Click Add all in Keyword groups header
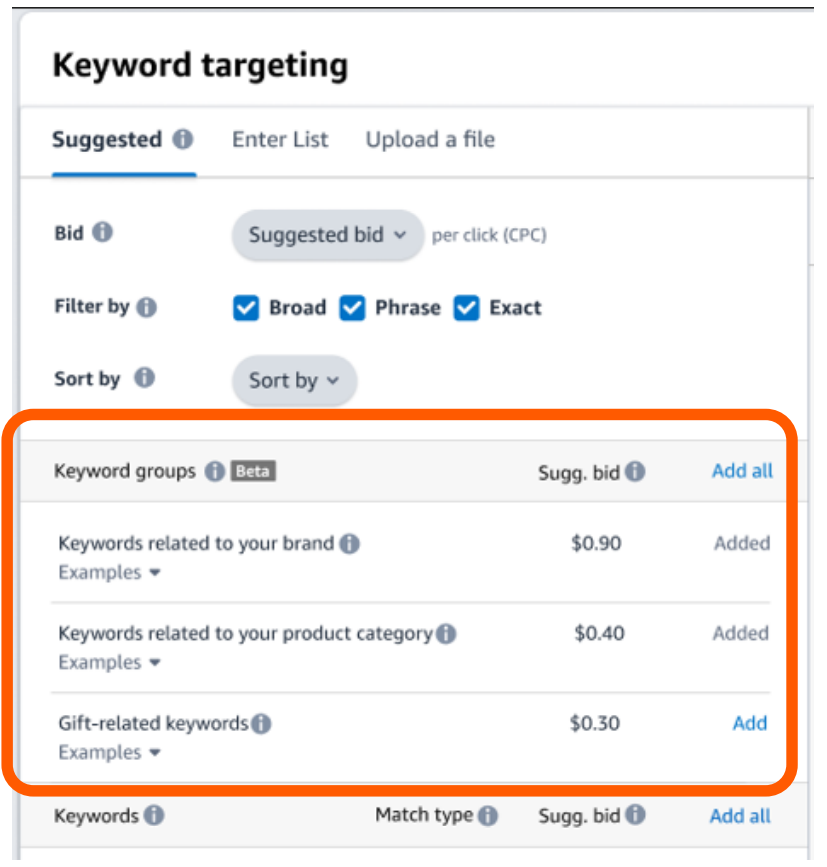This screenshot has width=827, height=867. pos(742,471)
